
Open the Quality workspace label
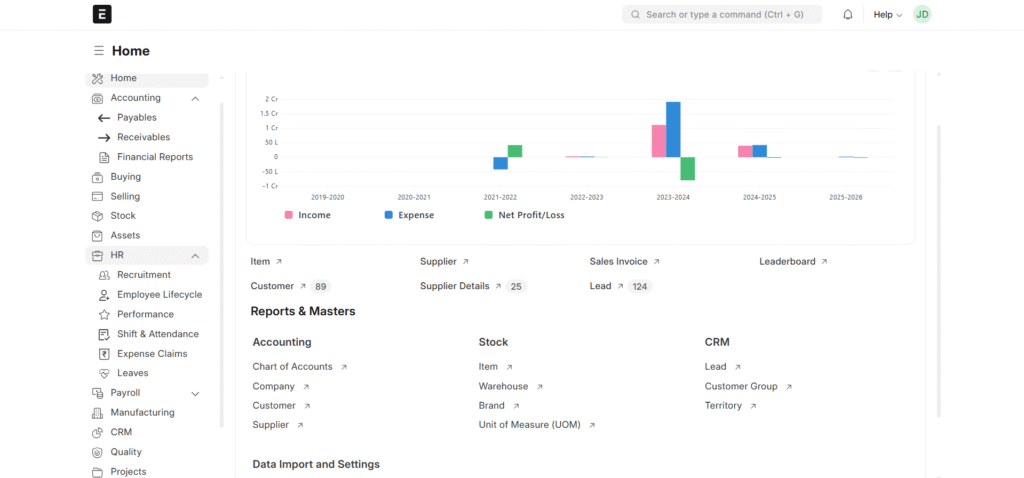[126, 451]
